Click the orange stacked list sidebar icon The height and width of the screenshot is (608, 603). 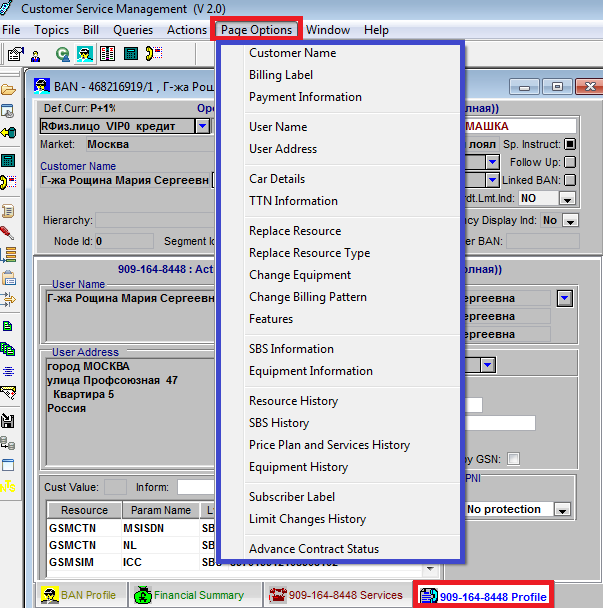(x=8, y=255)
